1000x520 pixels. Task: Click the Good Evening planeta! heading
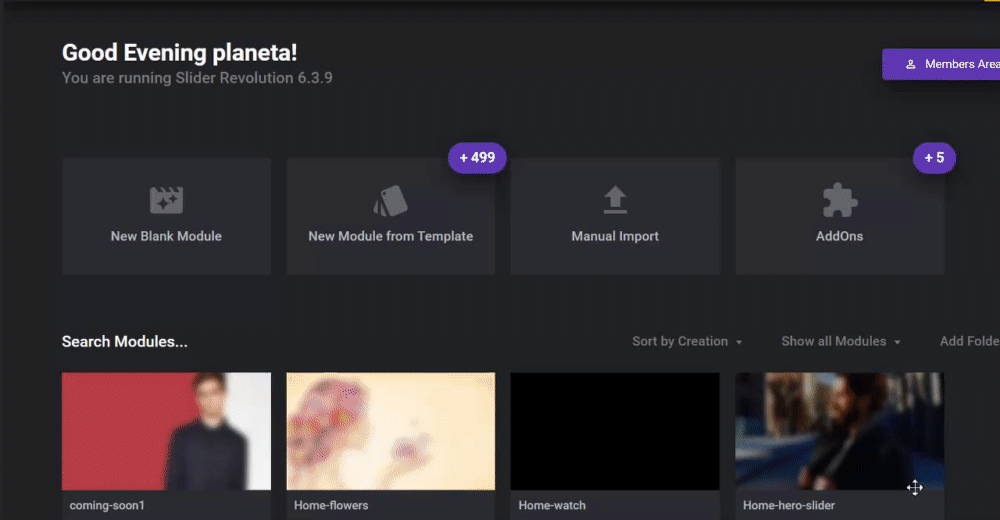click(179, 52)
